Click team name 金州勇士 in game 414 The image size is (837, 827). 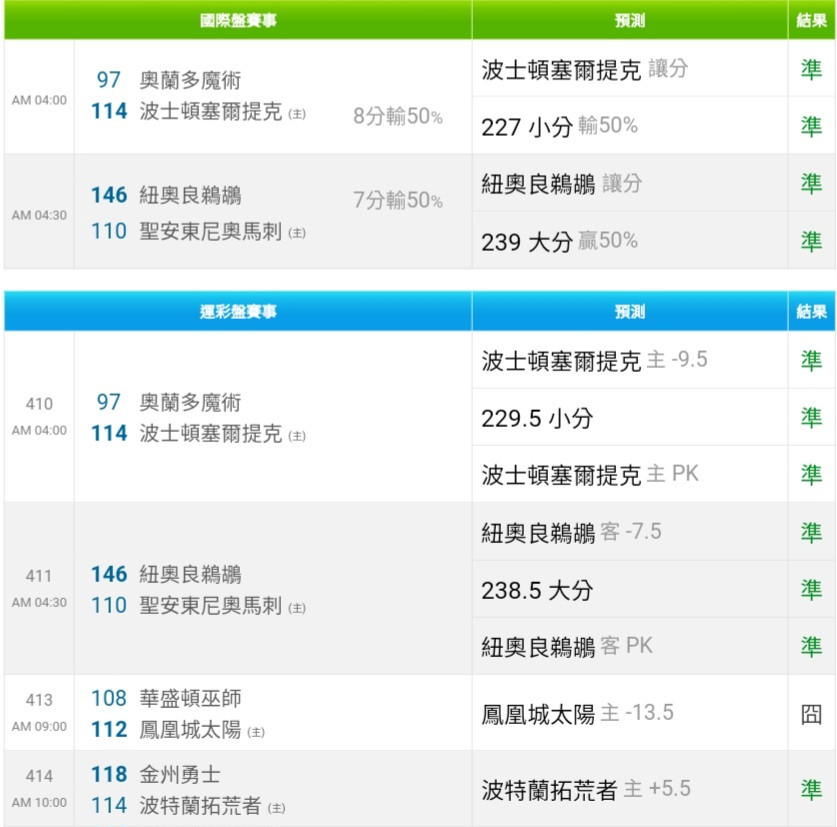[180, 774]
